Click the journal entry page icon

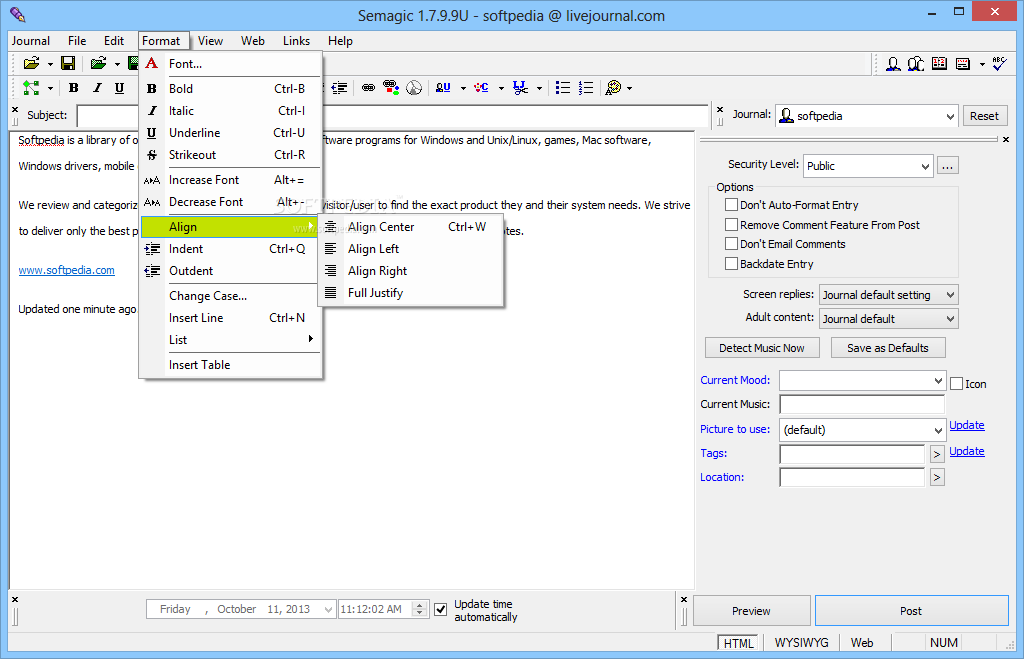(x=963, y=63)
